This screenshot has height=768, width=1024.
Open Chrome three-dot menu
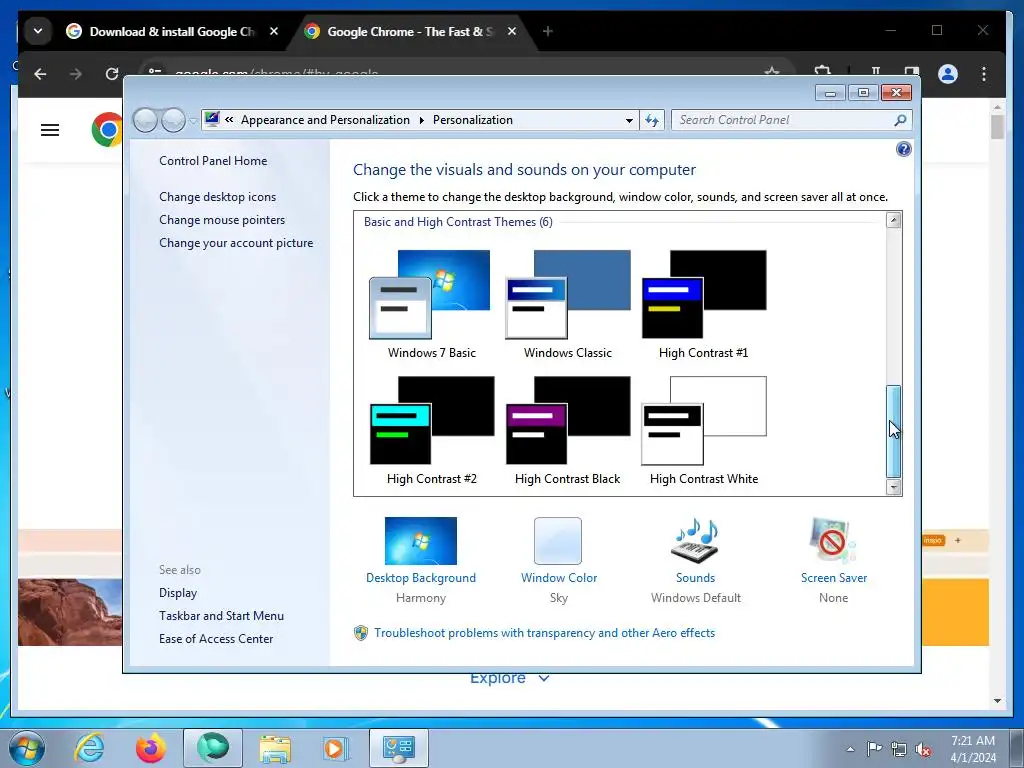[984, 74]
